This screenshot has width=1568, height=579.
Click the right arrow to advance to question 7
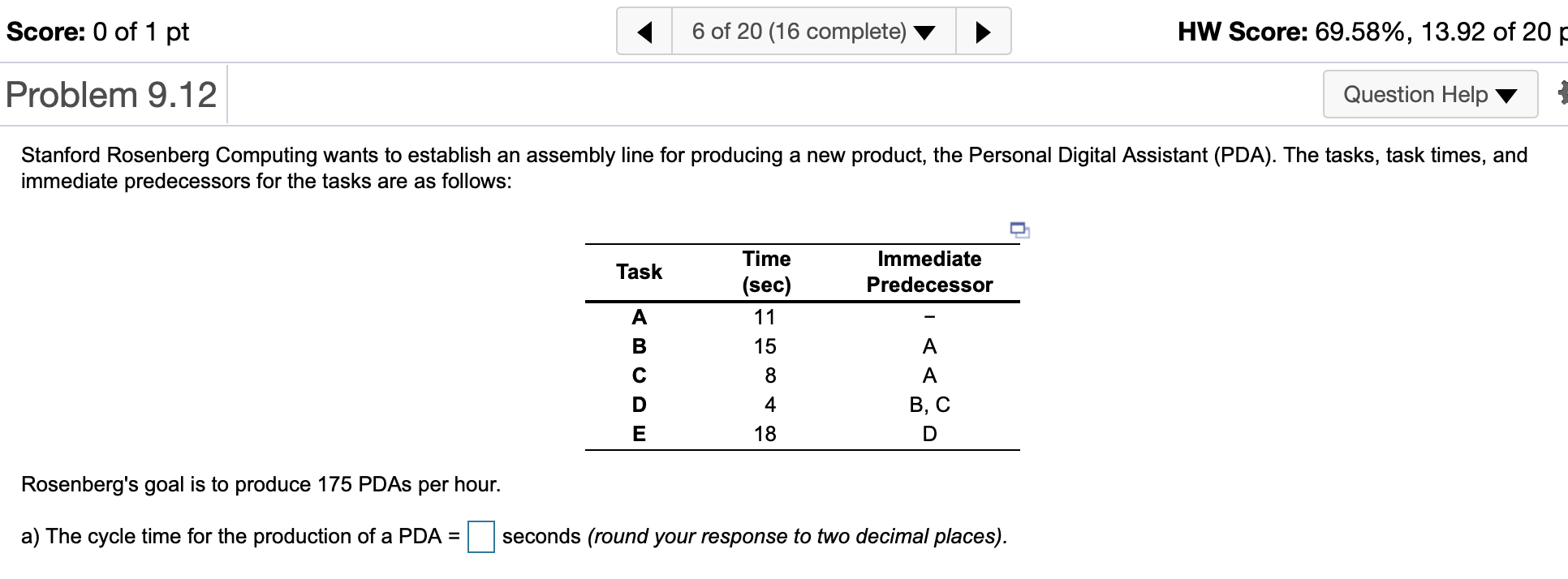(984, 31)
